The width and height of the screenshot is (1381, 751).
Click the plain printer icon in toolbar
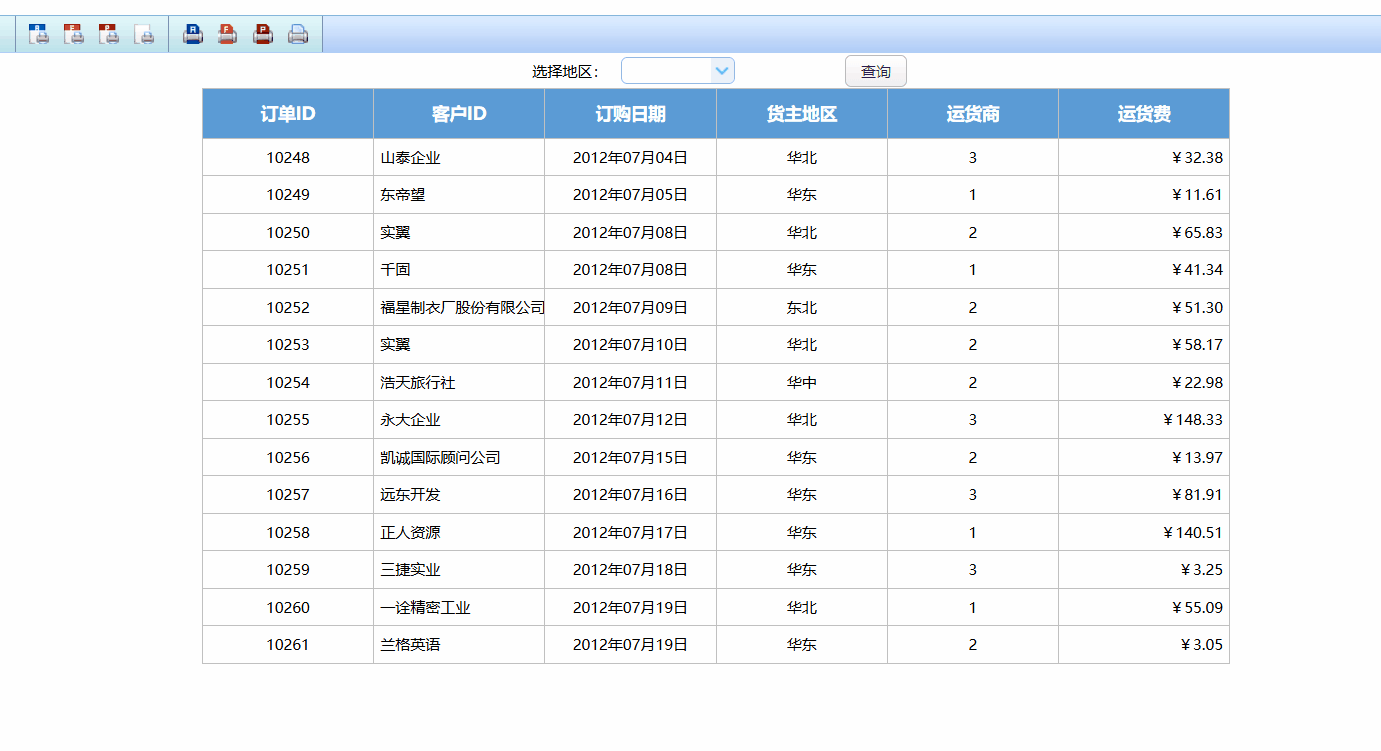(x=298, y=35)
